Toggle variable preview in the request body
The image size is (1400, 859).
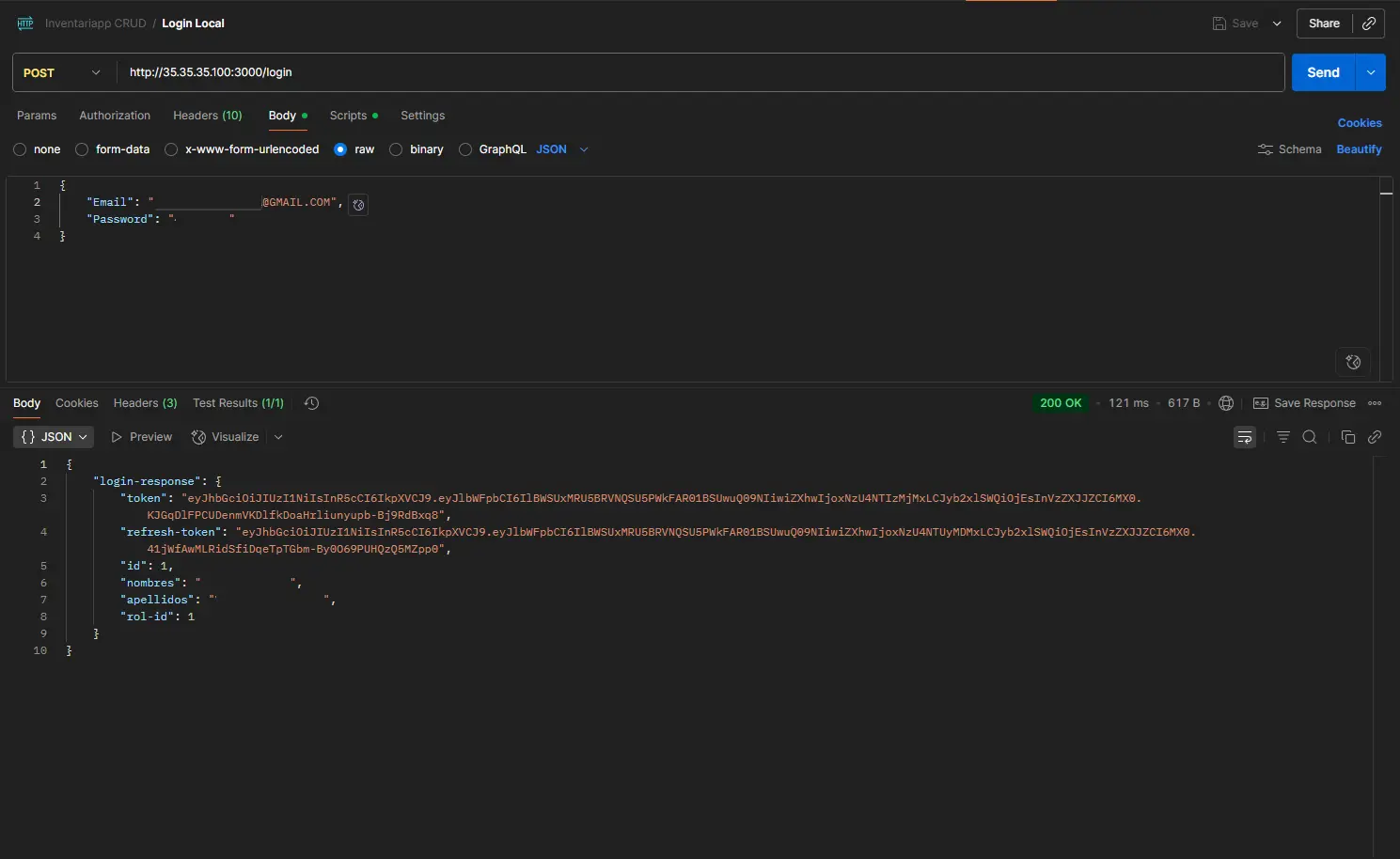pos(357,204)
